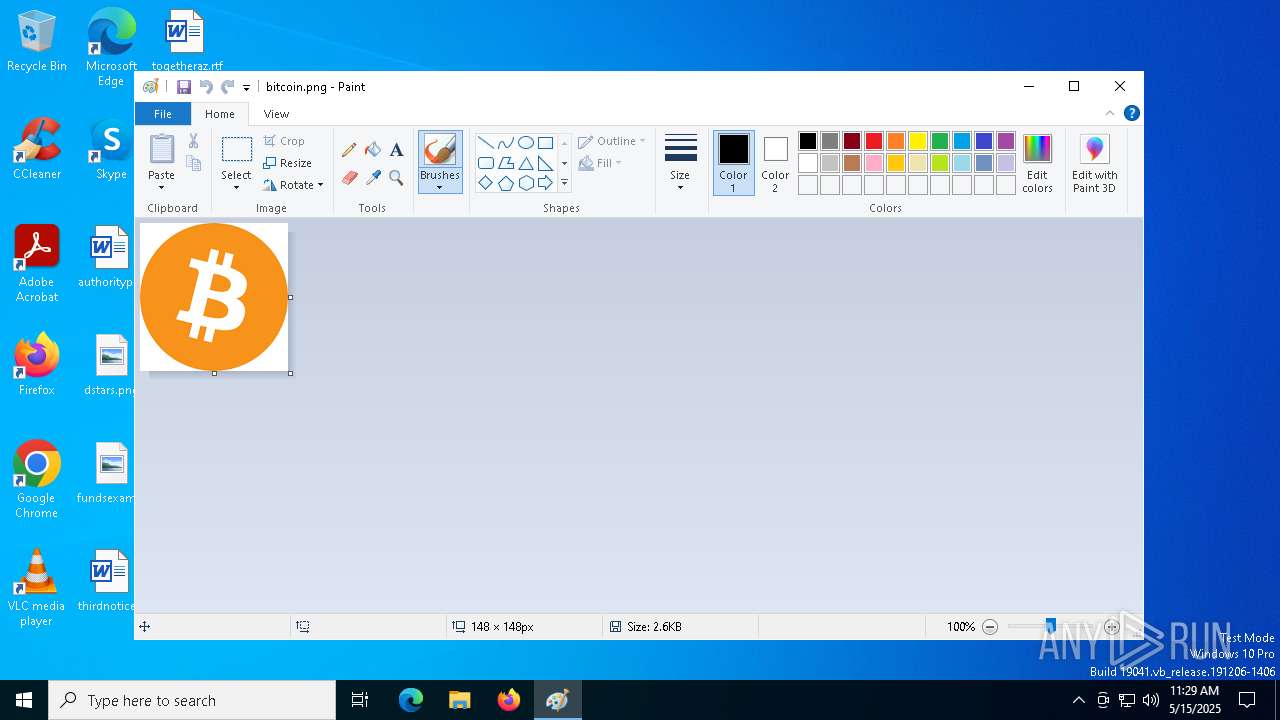Viewport: 1280px width, 720px height.
Task: Open Edit with Paint 3D
Action: pos(1095,163)
